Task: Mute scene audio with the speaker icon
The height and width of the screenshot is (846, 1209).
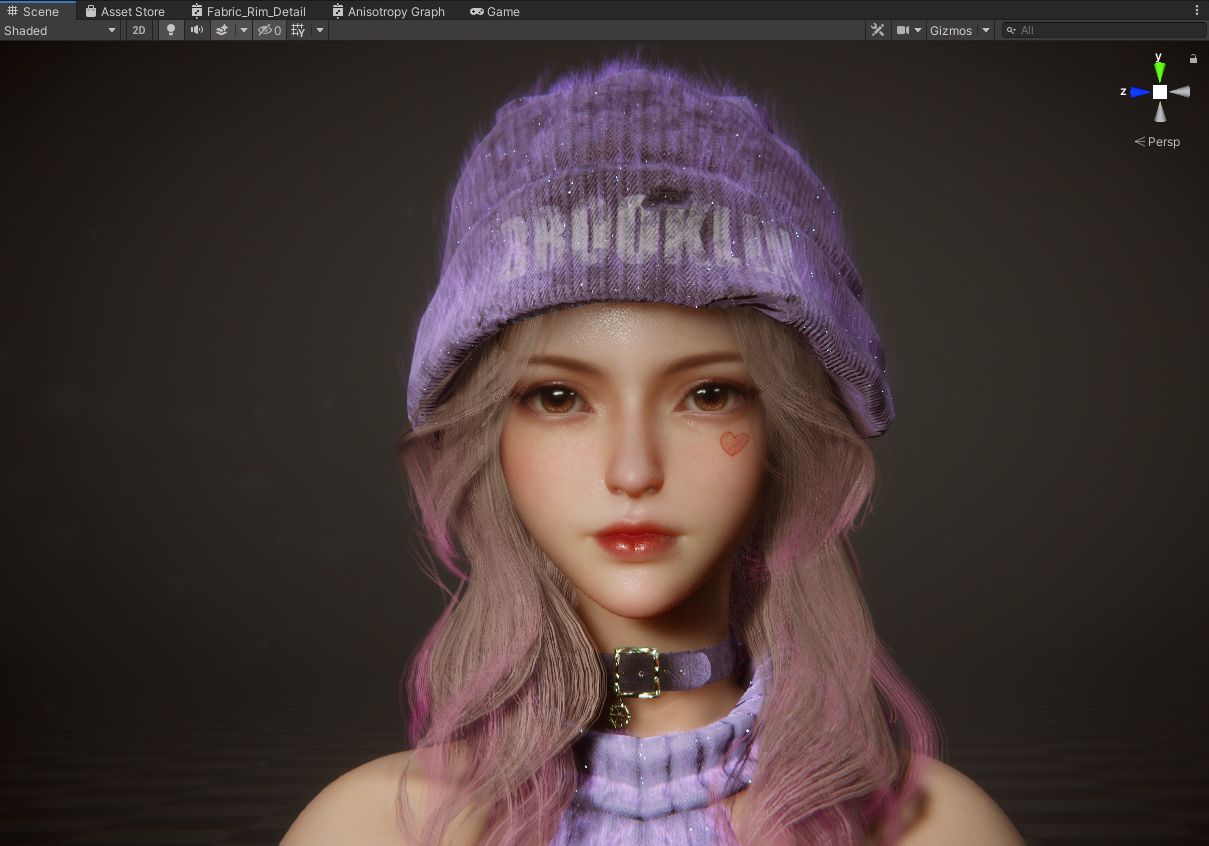Action: pyautogui.click(x=195, y=30)
